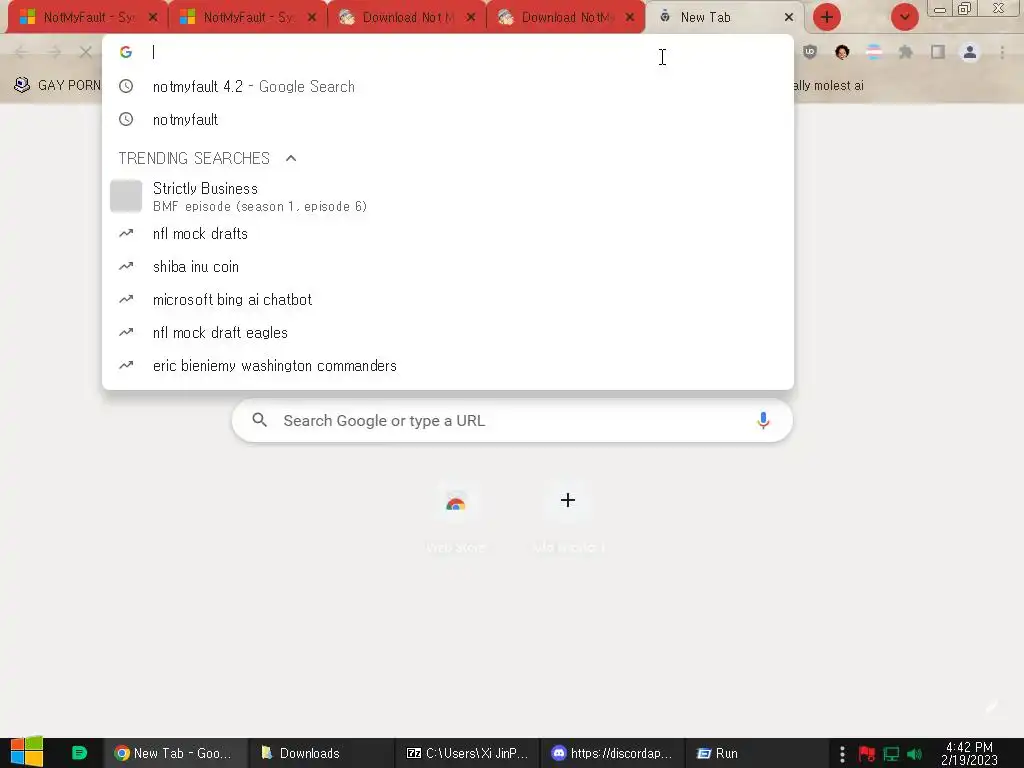The width and height of the screenshot is (1024, 768).
Task: Close the first NotMyFault tab
Action: click(153, 18)
